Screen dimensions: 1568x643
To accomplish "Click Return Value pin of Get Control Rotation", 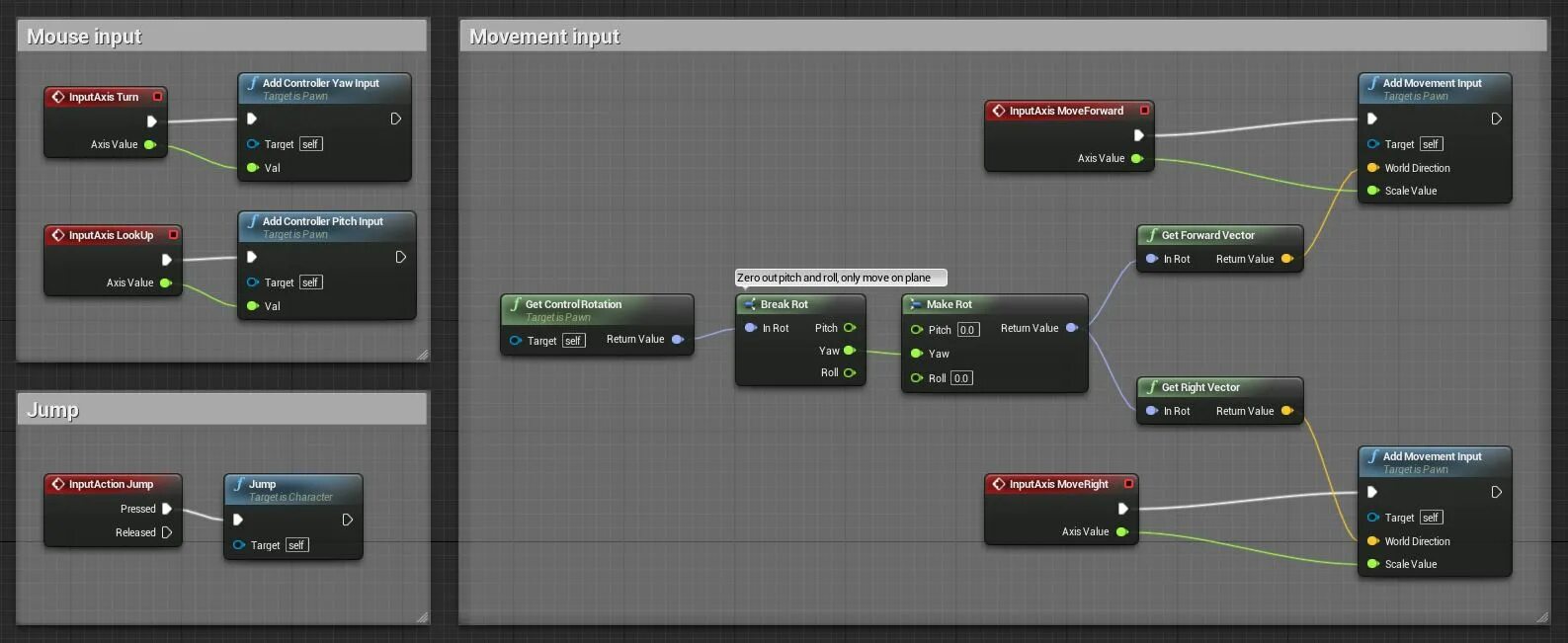I will click(x=678, y=339).
